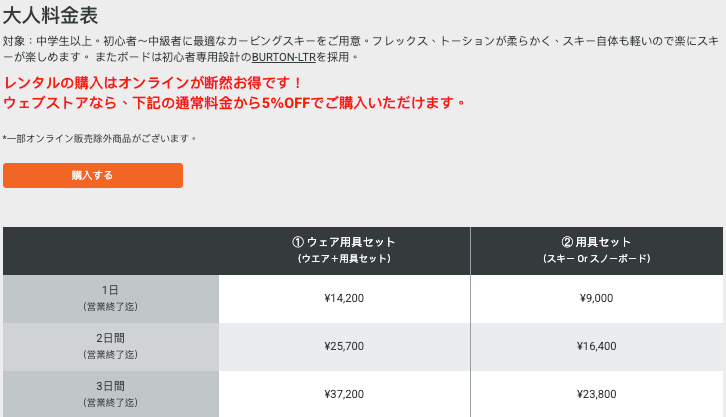Select the 3日間 row label
The height and width of the screenshot is (417, 726).
tap(110, 385)
